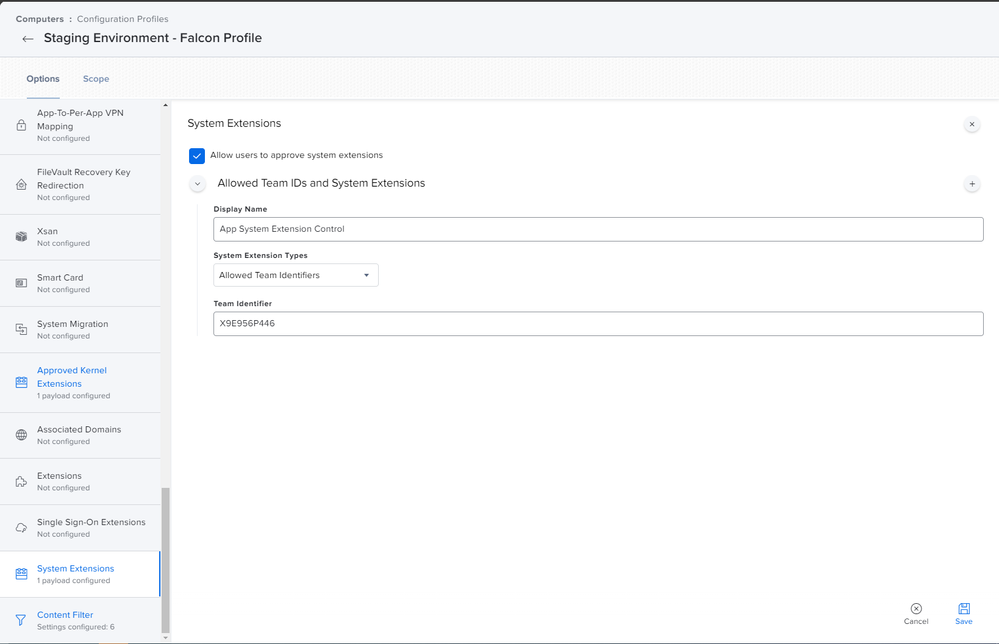Screen dimensions: 999x644
Task: Click the System Migration icon
Action: (x=21, y=329)
